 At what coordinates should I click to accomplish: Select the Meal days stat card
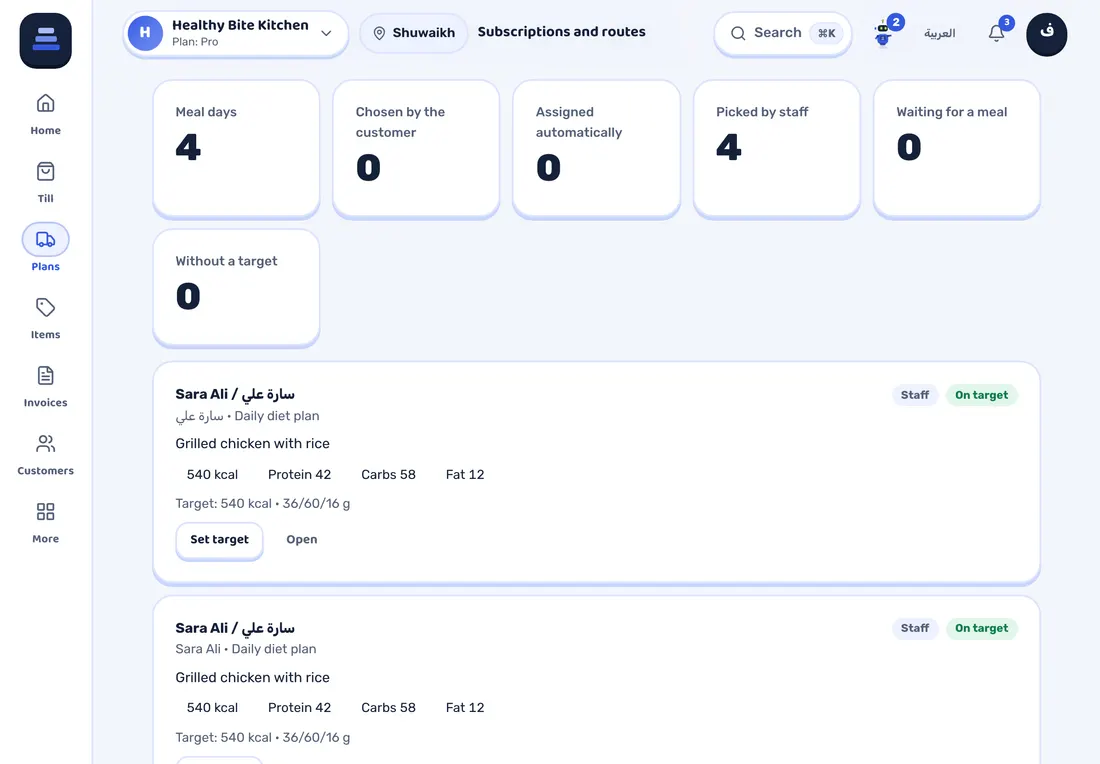(x=236, y=149)
